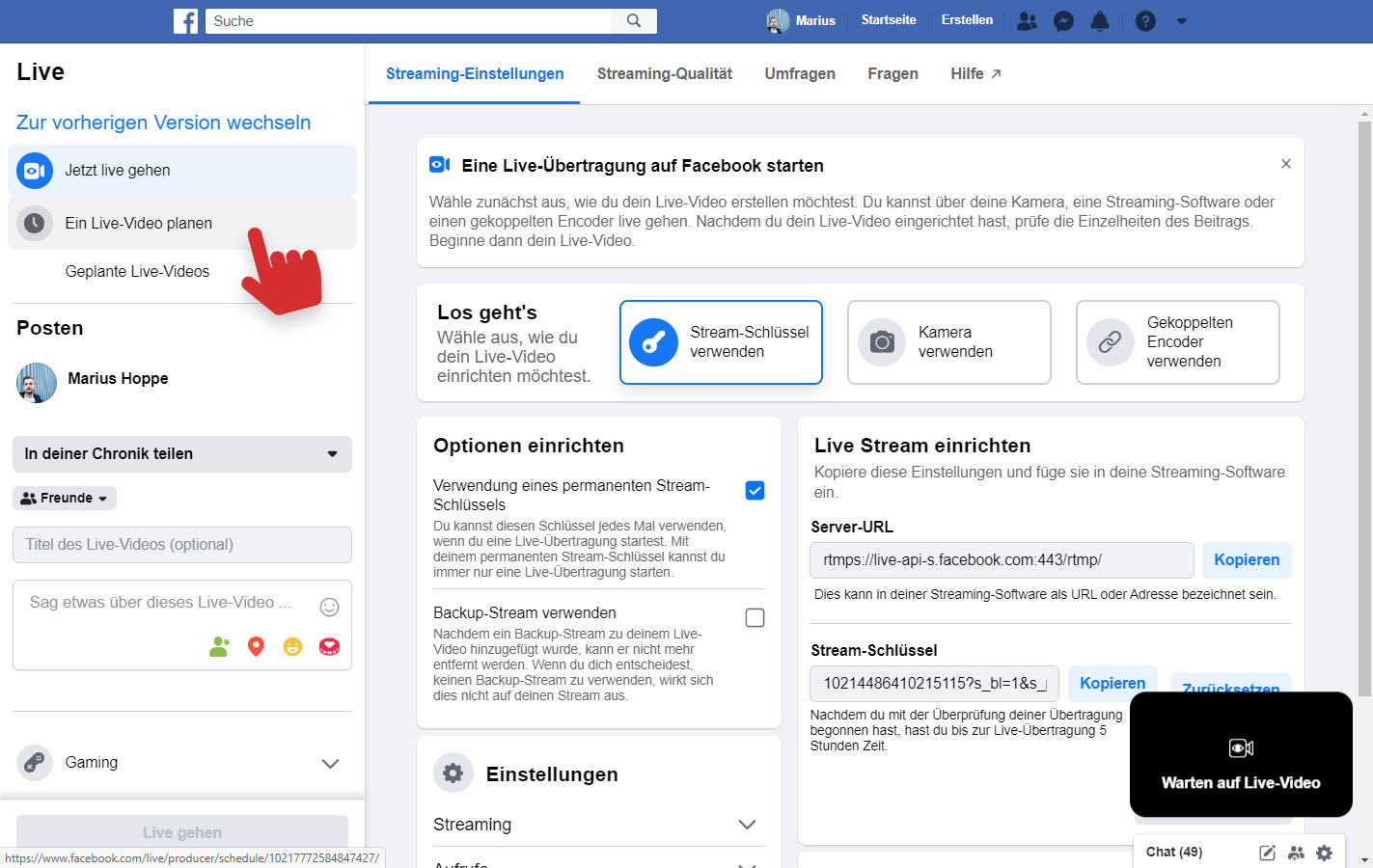
Task: Click the Facebook logo icon
Action: (x=186, y=20)
